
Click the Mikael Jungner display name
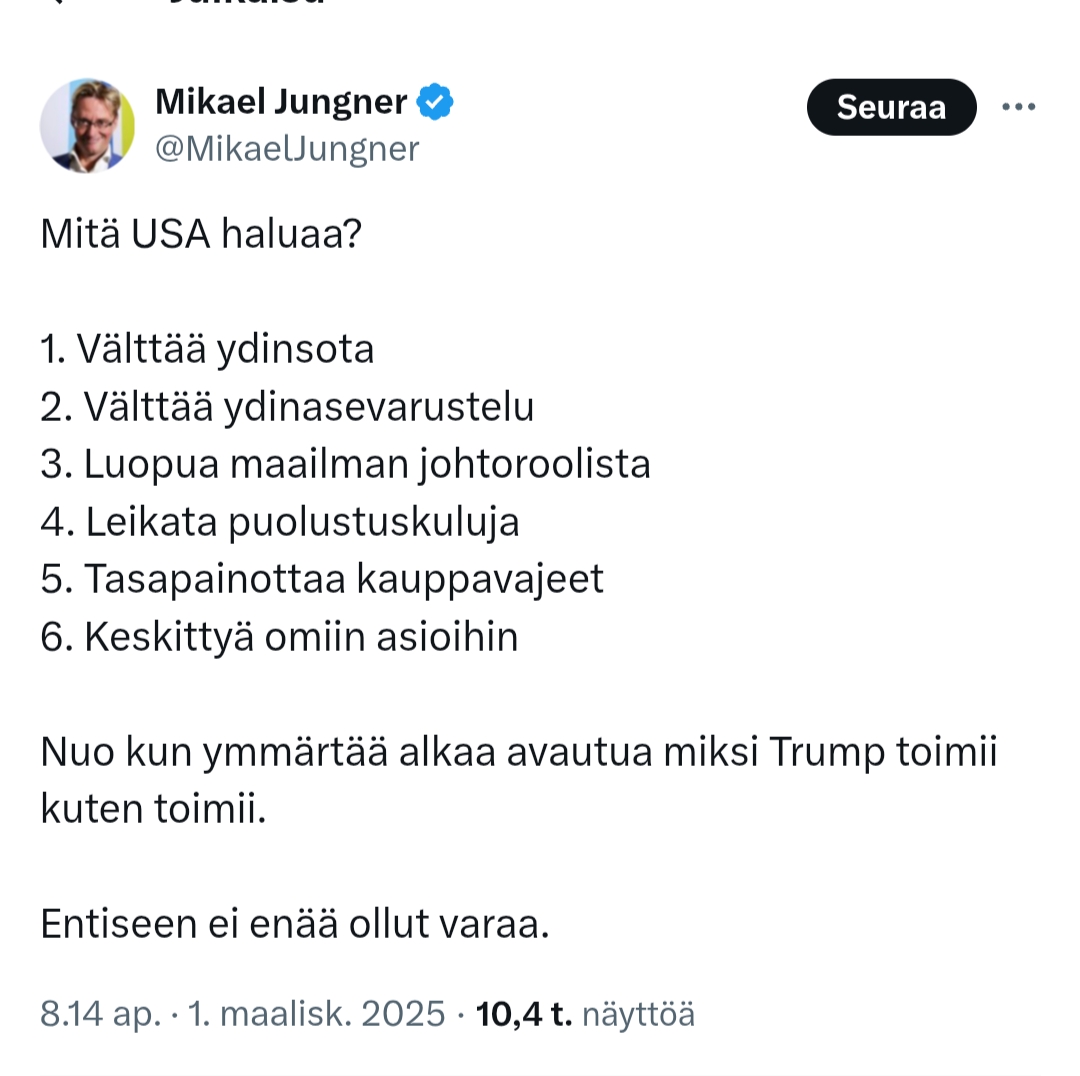coord(282,102)
